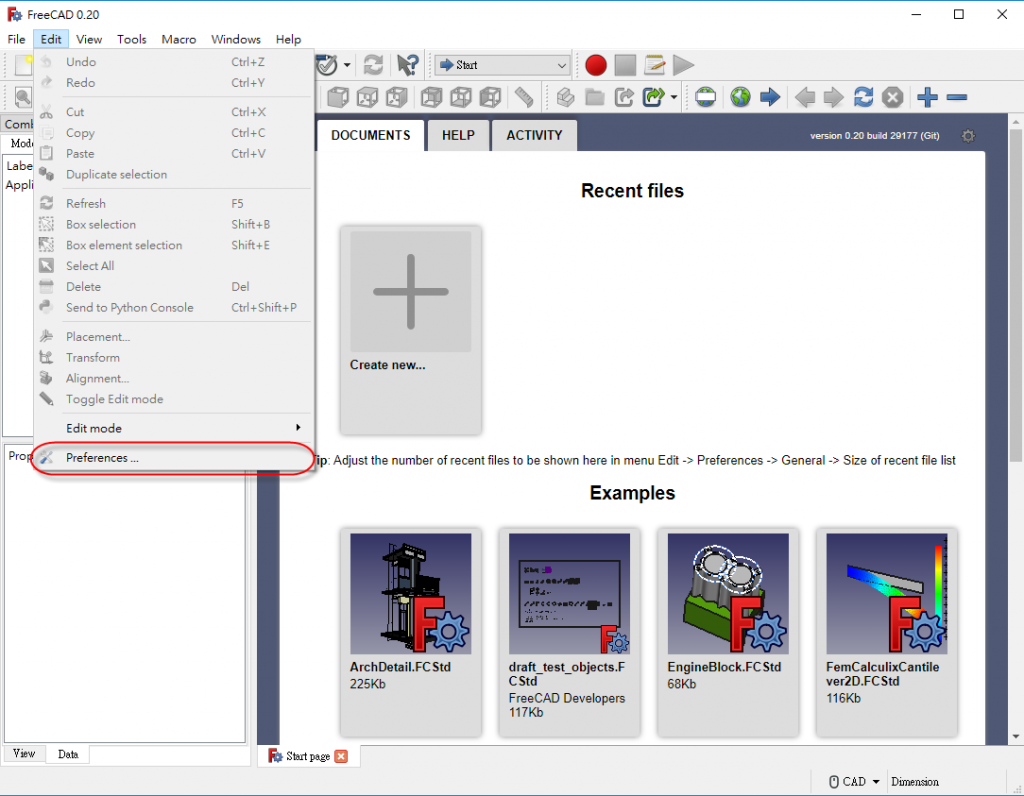Open the Start workbench dropdown
1024x796 pixels.
click(x=502, y=65)
